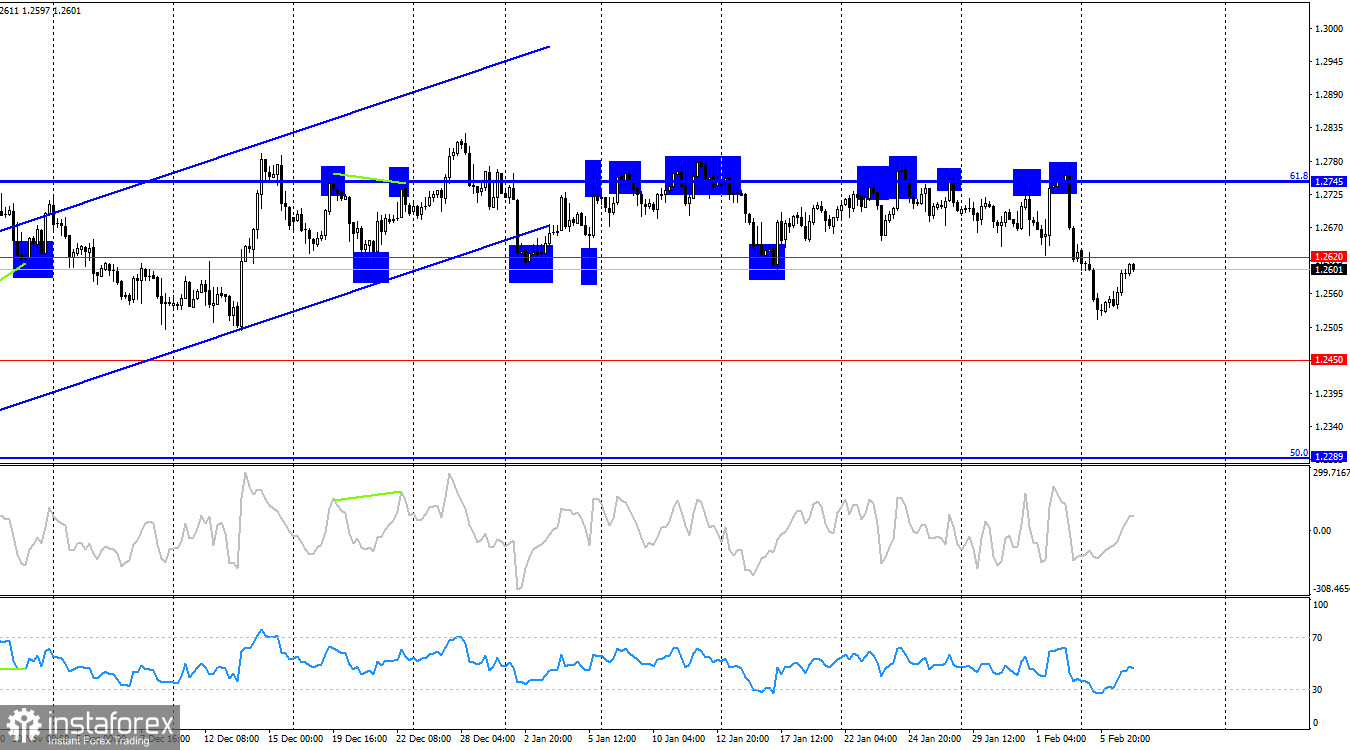This screenshot has height=750, width=1350.
Task: Click the 22 Dec 08:00 time label
Action: pos(423,739)
